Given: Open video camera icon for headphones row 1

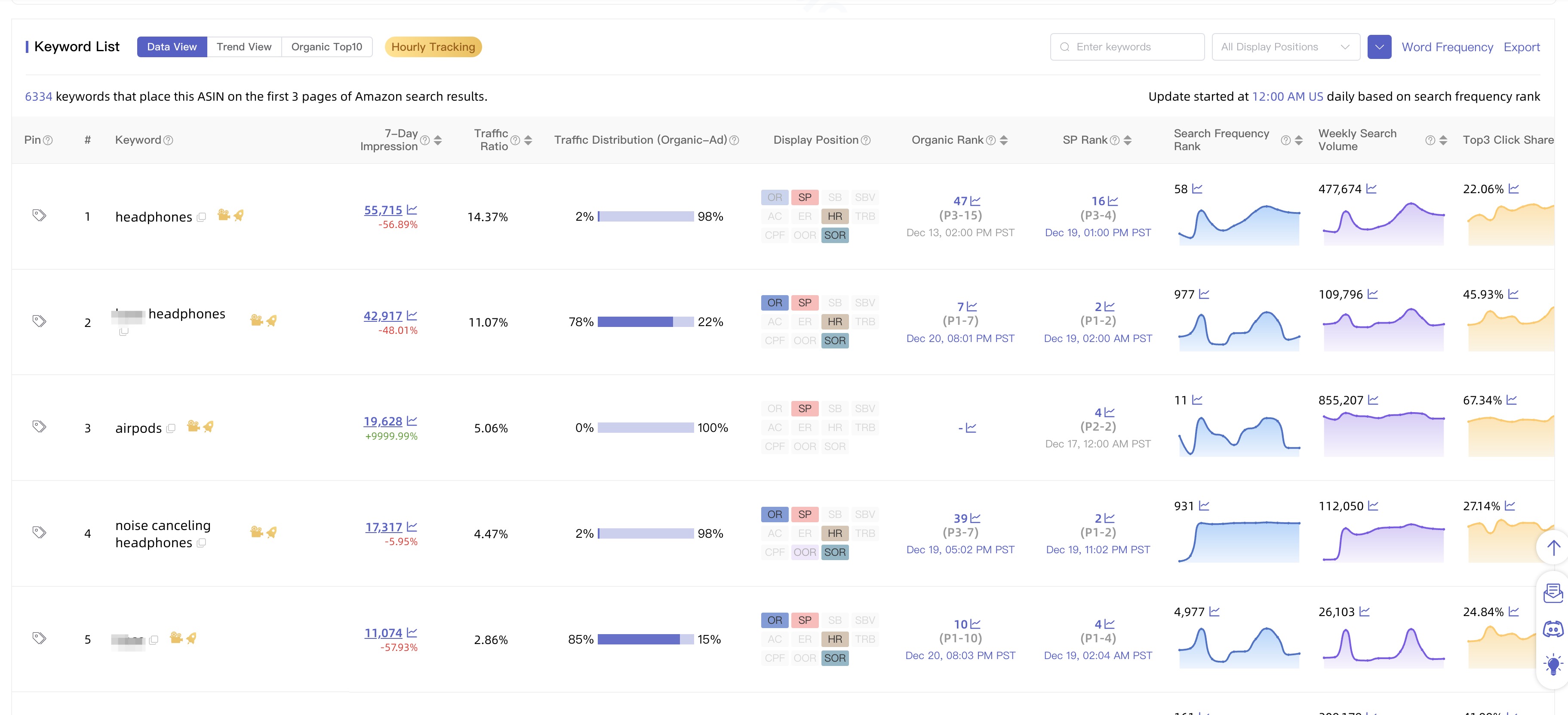Looking at the screenshot, I should point(223,215).
